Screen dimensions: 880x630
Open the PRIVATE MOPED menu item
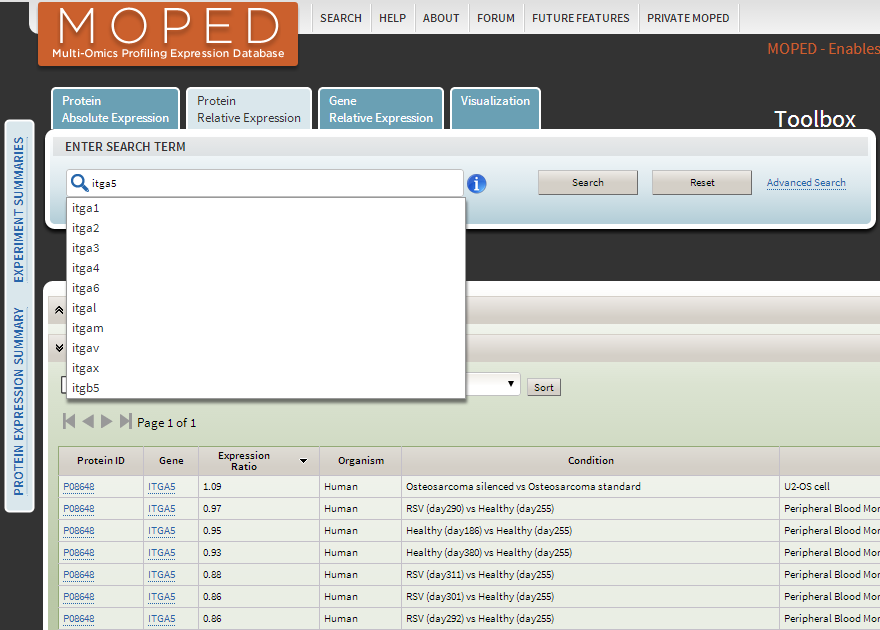(688, 17)
